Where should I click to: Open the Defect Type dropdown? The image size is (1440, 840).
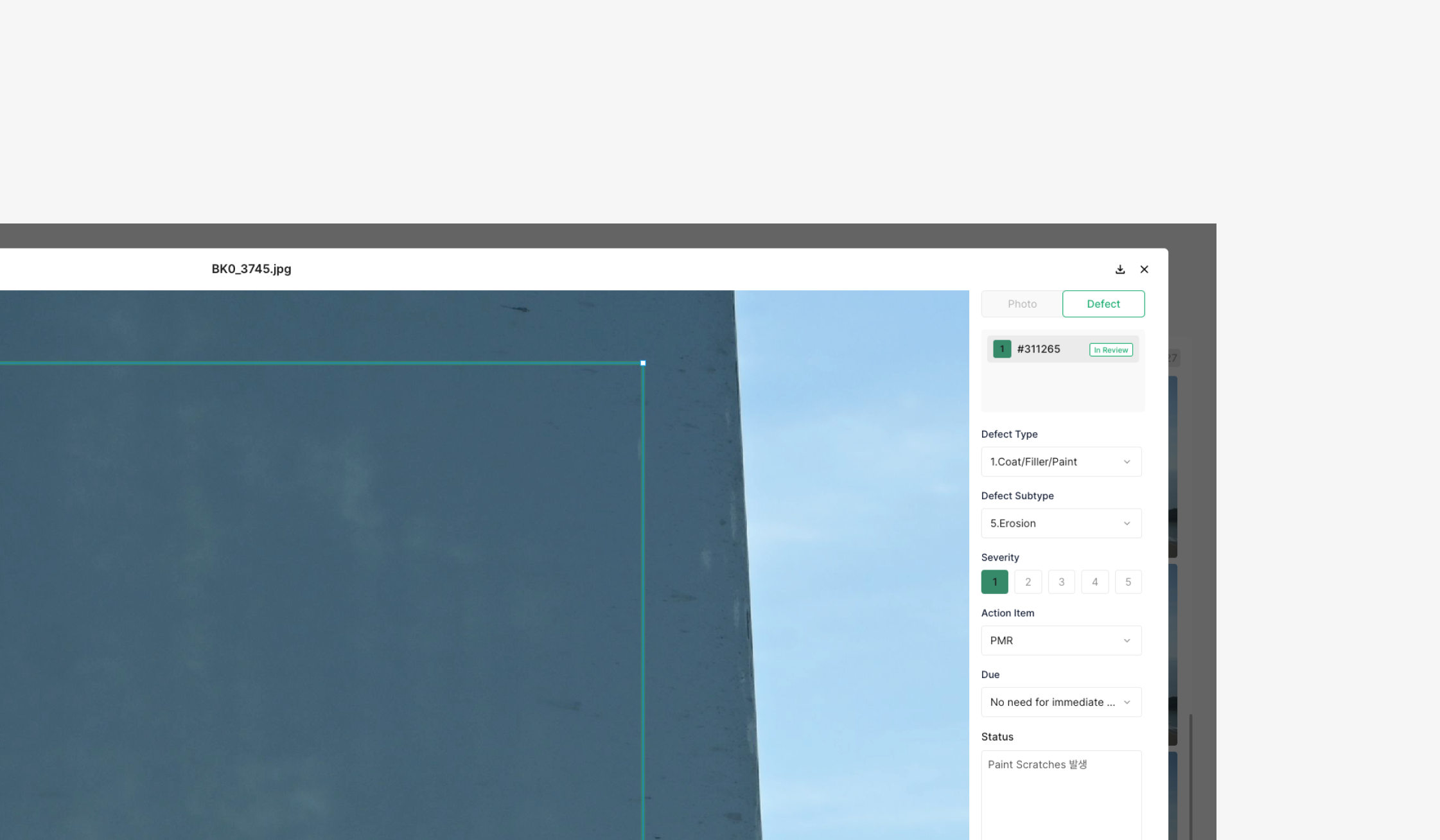pos(1060,462)
